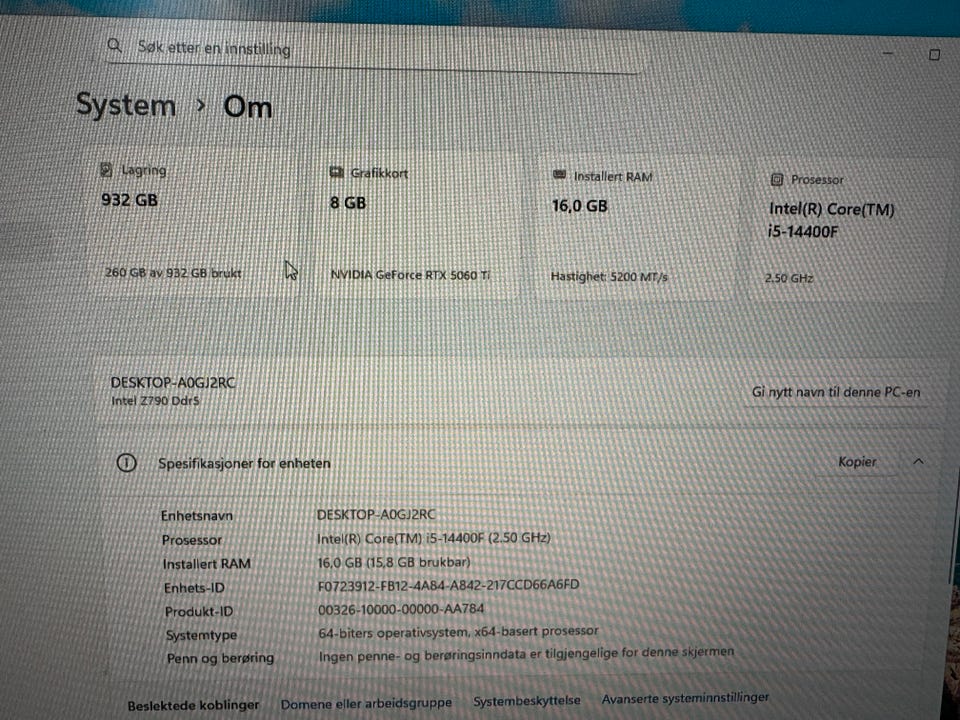Image resolution: width=960 pixels, height=720 pixels.
Task: Open the Systembeskyttelse link
Action: click(x=527, y=700)
